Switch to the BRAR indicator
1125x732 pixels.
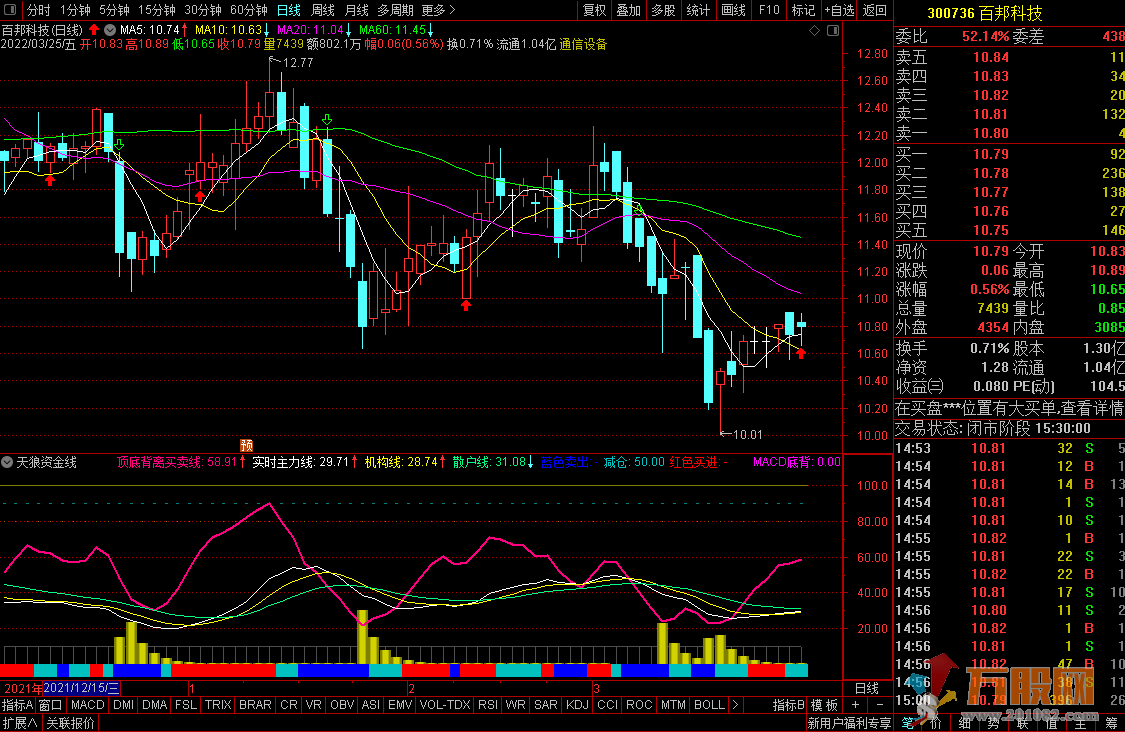click(x=255, y=705)
